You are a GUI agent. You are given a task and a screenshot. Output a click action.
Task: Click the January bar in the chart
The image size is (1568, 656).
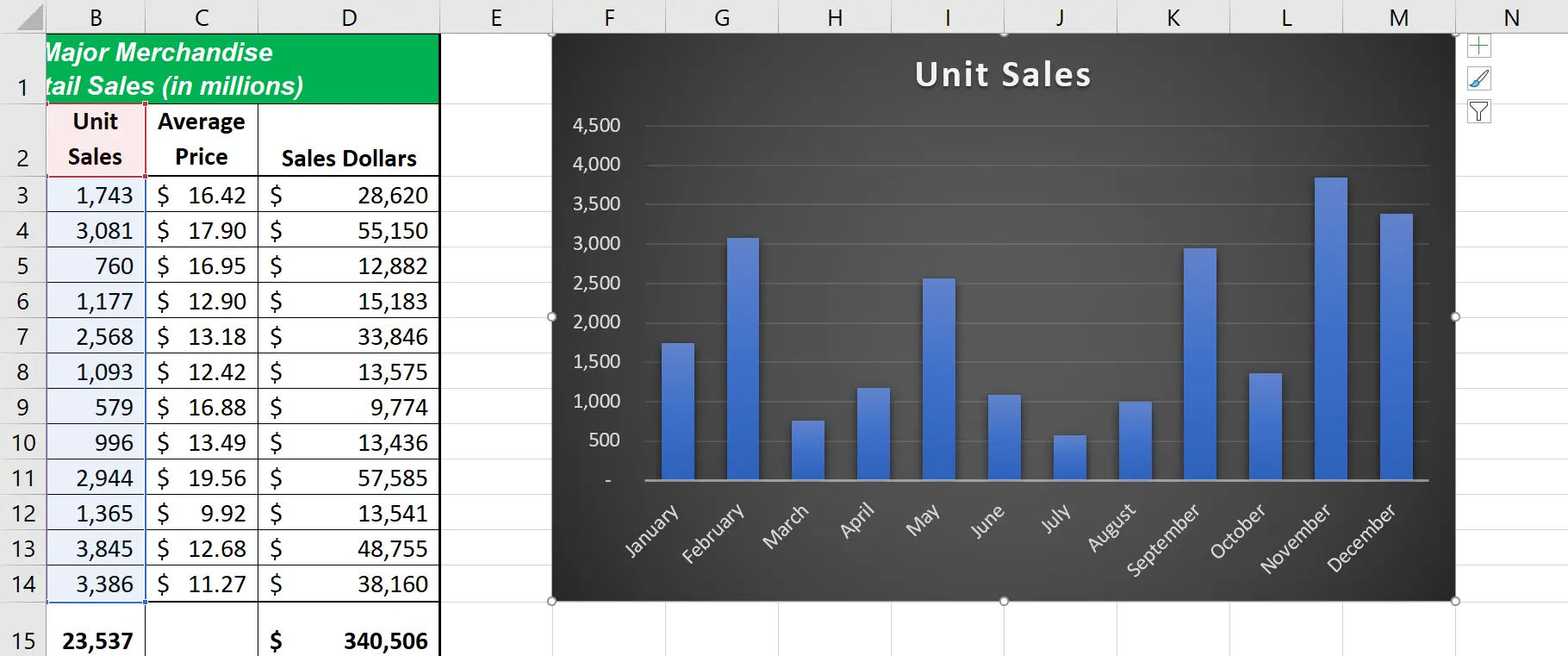(678, 411)
